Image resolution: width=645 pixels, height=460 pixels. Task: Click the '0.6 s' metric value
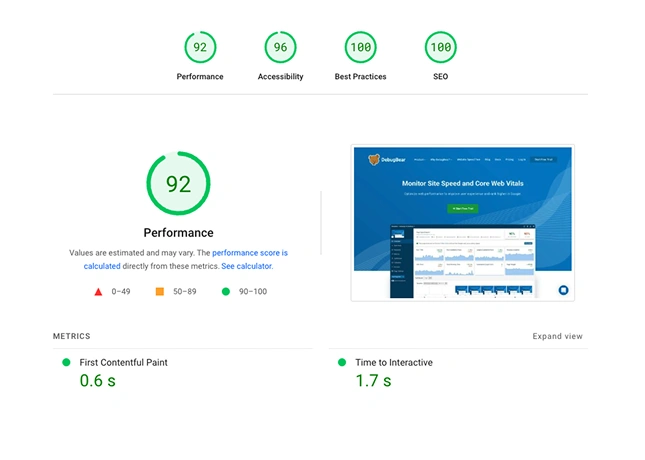coord(97,381)
